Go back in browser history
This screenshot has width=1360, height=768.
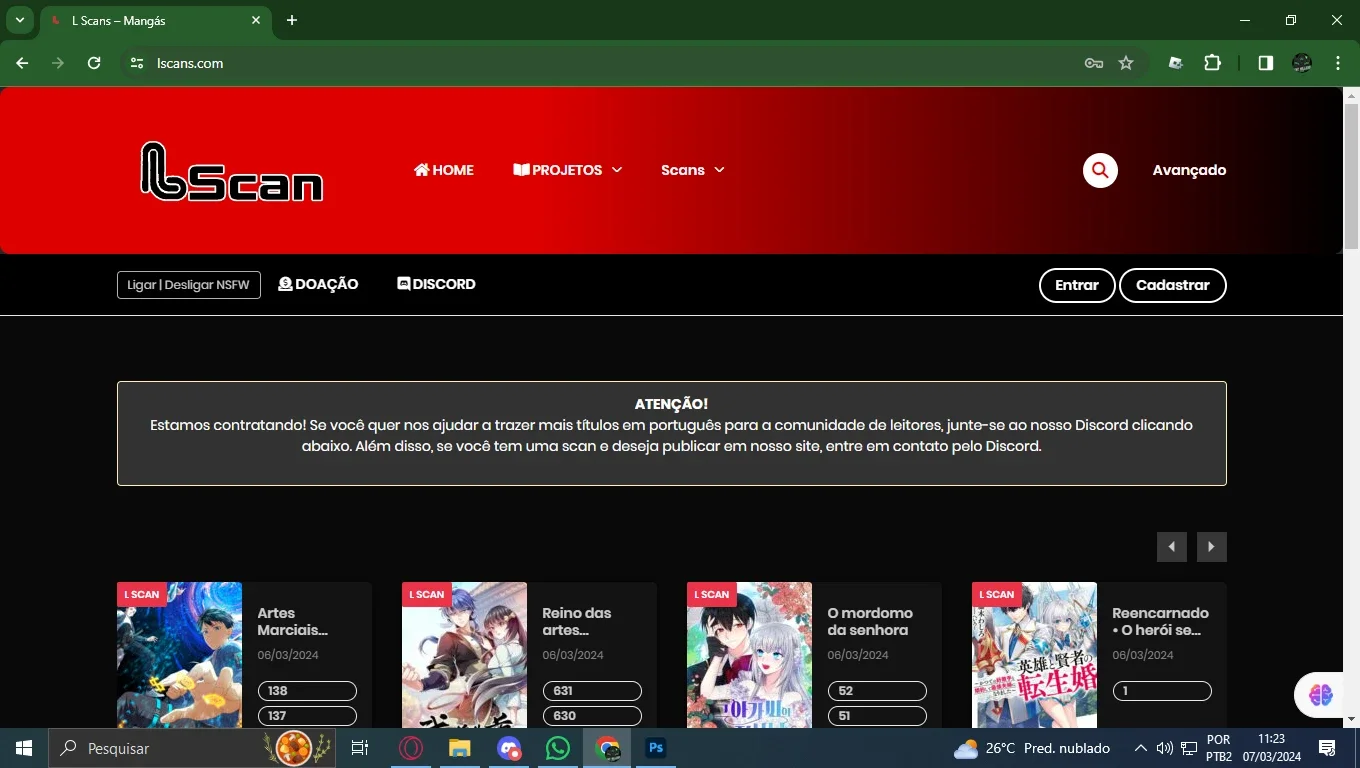coord(22,63)
